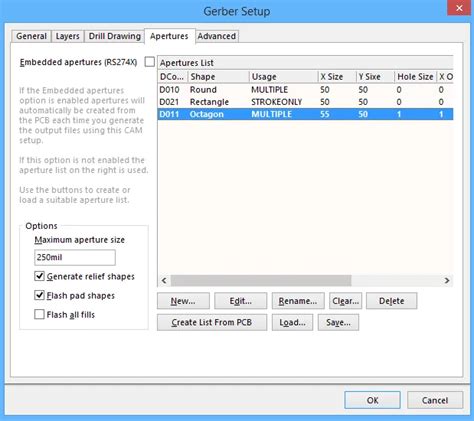
Task: Click the horizontal scrollbar thumb
Action: pos(261,280)
